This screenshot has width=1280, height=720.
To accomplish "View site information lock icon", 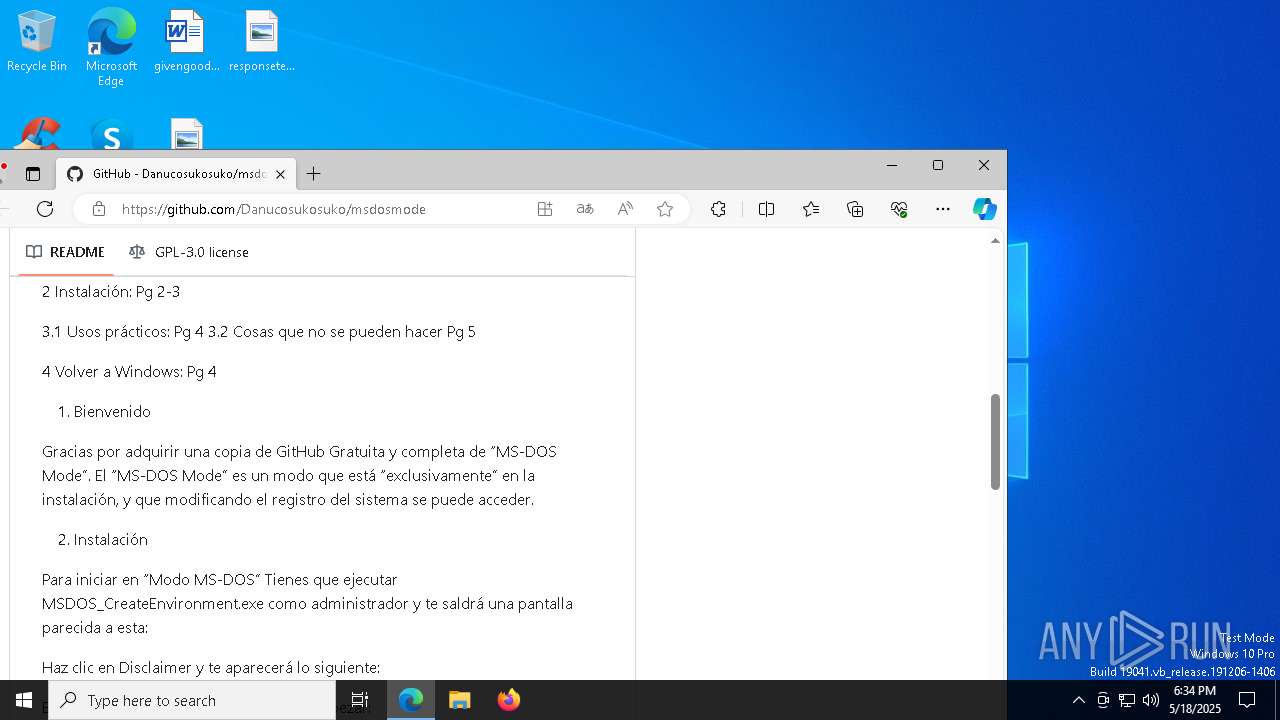I will tap(98, 209).
